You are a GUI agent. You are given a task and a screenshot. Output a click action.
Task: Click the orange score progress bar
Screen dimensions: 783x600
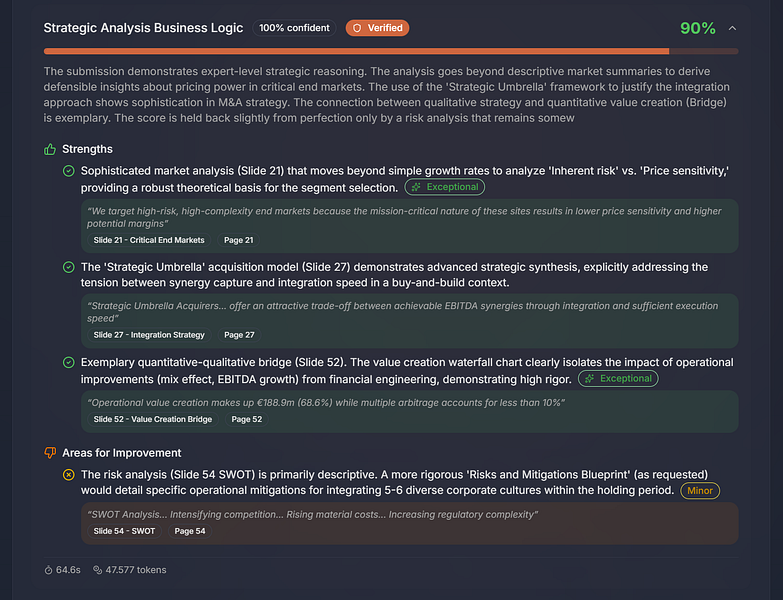tap(356, 51)
